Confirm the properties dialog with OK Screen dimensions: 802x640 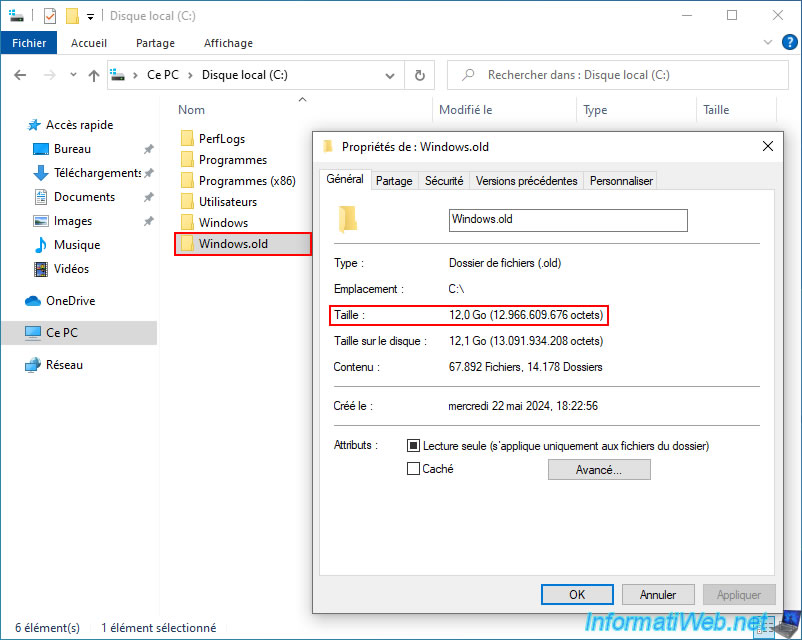tap(577, 594)
